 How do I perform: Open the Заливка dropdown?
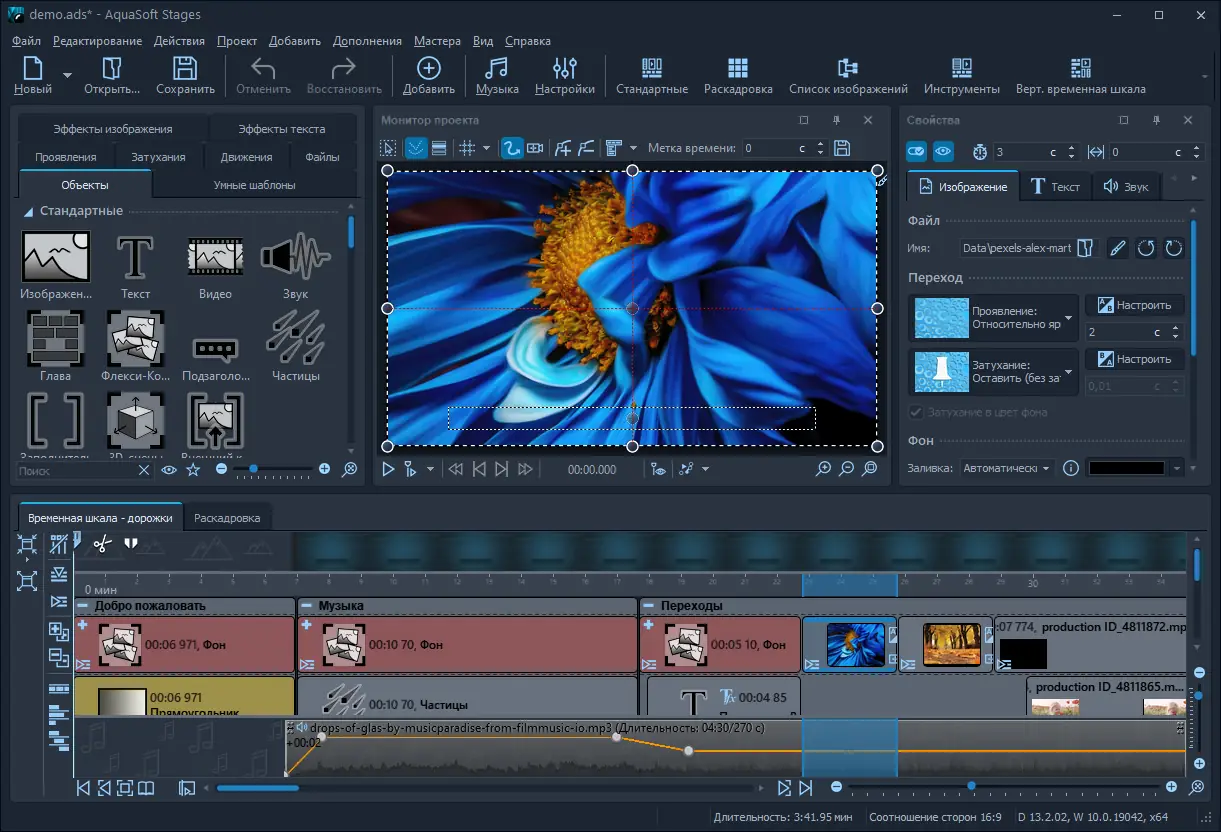(1007, 468)
